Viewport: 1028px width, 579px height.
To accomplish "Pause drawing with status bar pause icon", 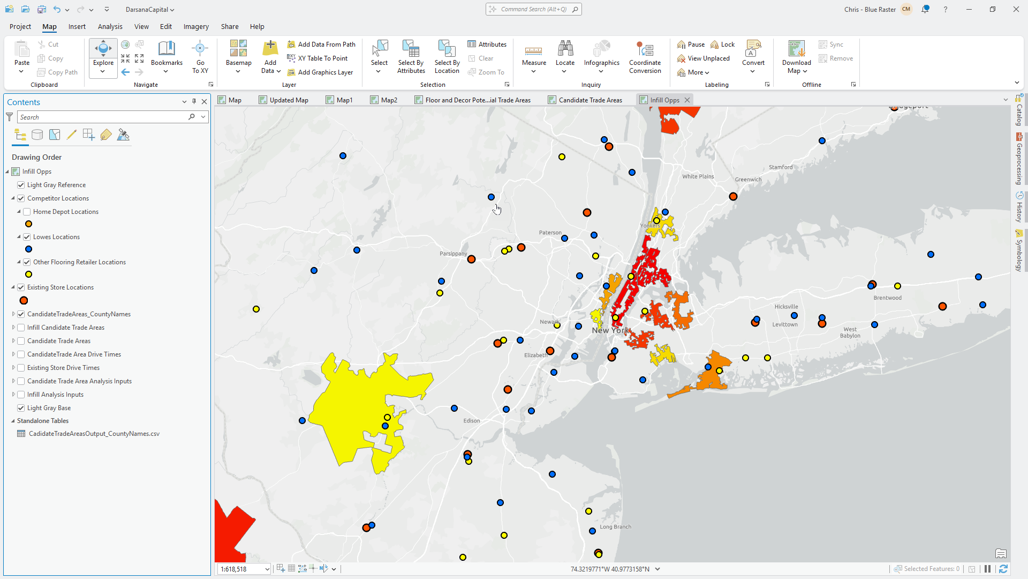I will (987, 569).
